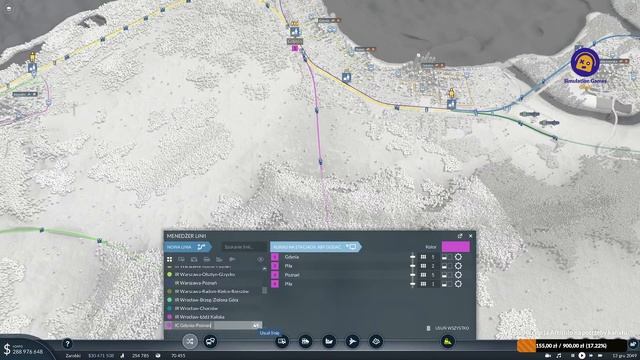
Task: Click Usuń wszystko to remove all stops
Action: pos(448,328)
